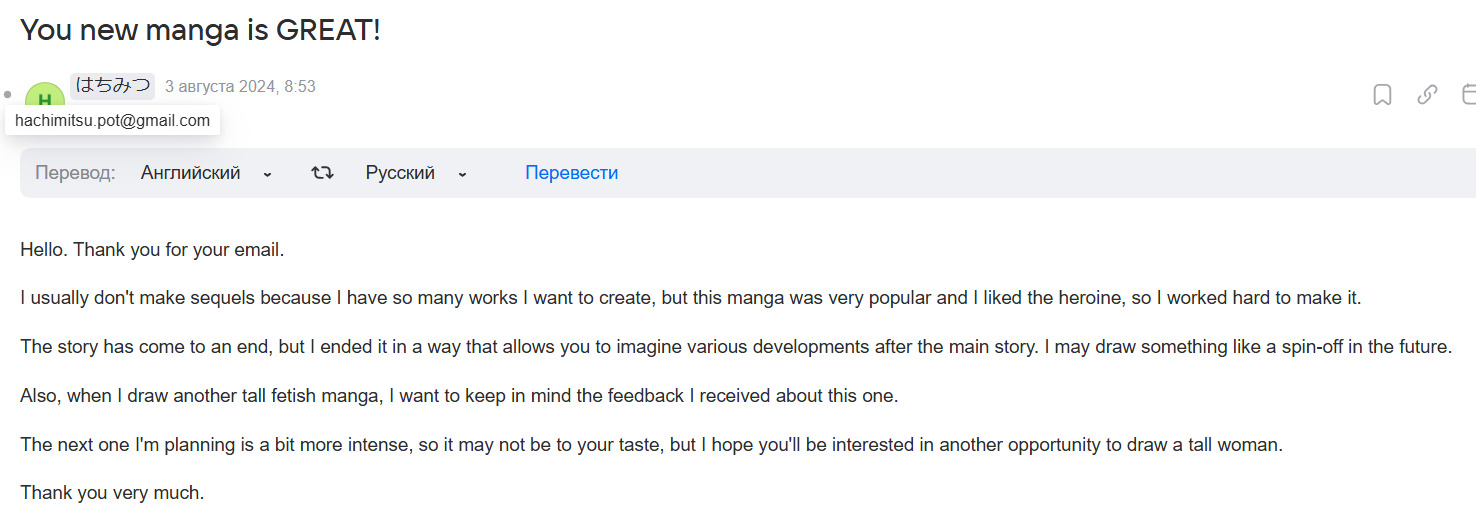Click the sender name はちみつ
The image size is (1476, 522).
pos(112,86)
